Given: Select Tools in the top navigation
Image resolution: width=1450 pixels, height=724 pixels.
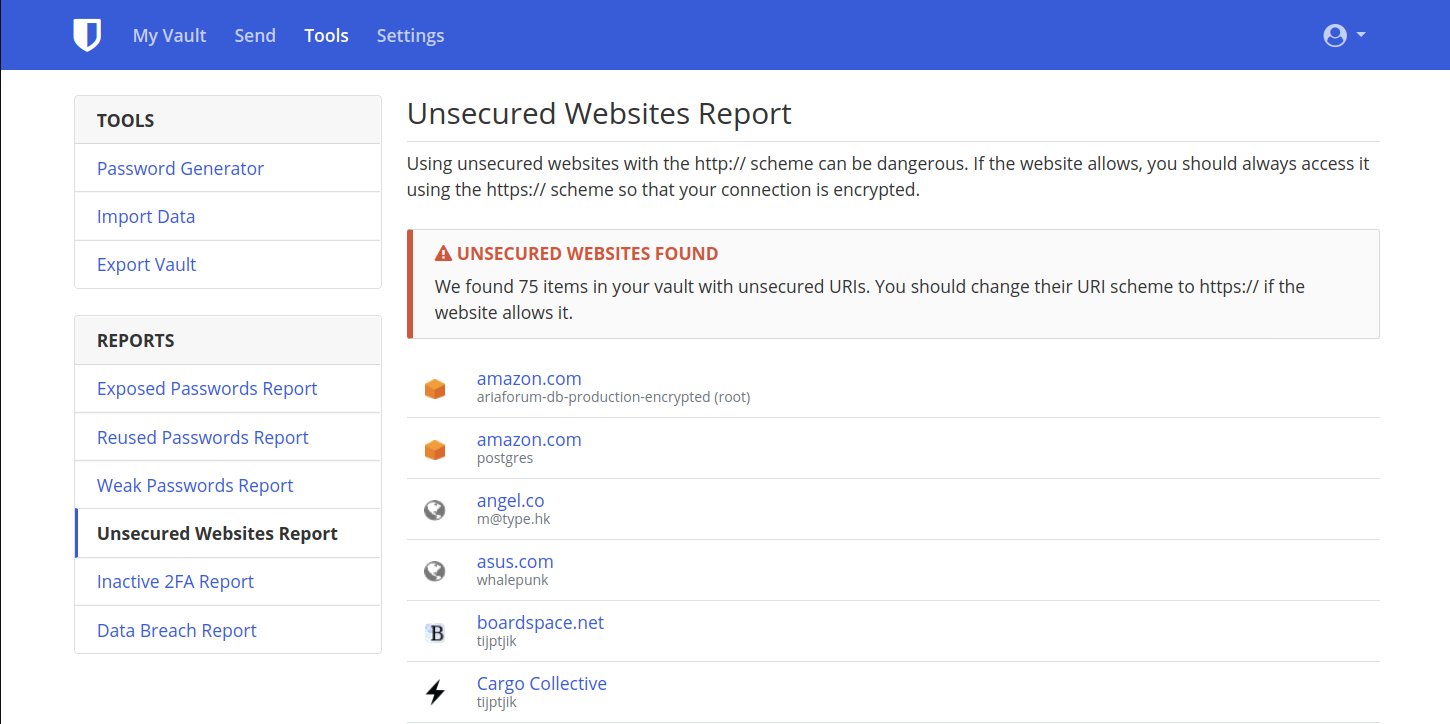Looking at the screenshot, I should click(x=327, y=35).
